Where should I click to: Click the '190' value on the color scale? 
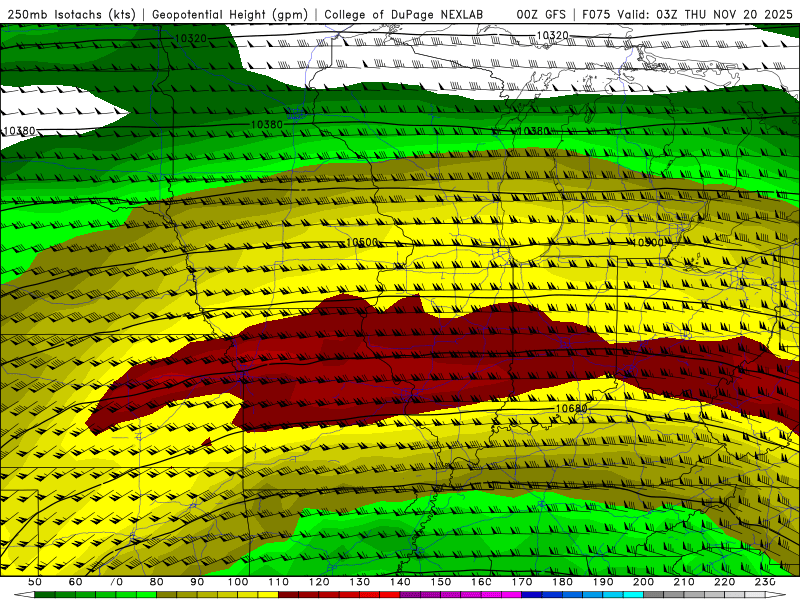pyautogui.click(x=603, y=582)
